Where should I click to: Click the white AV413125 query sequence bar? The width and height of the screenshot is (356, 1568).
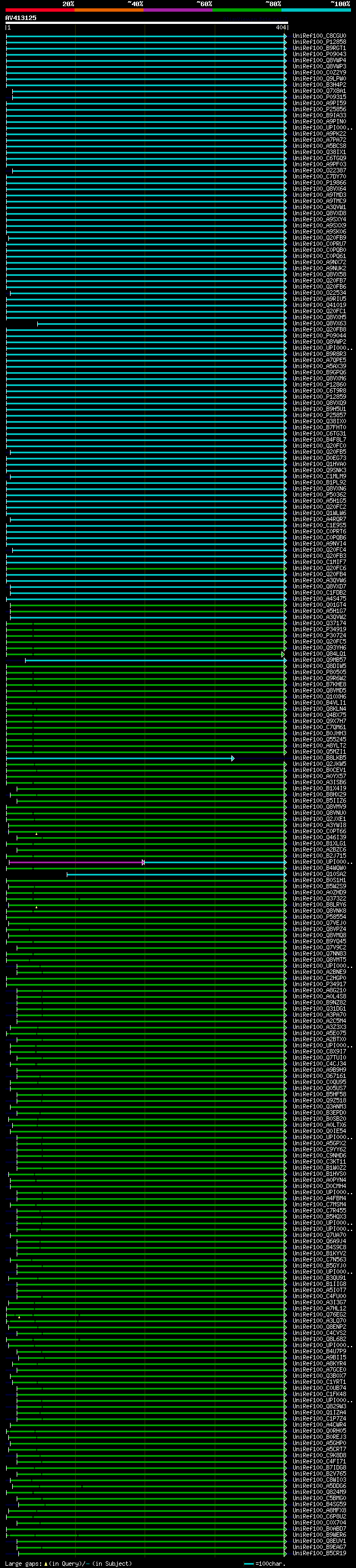pos(146,23)
